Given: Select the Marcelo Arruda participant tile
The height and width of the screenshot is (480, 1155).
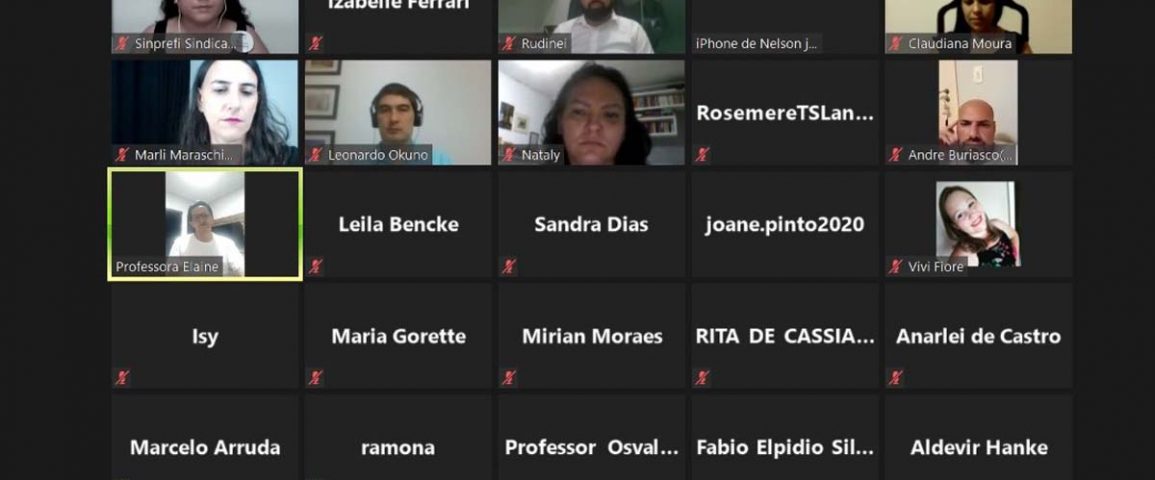Looking at the screenshot, I should [x=205, y=437].
